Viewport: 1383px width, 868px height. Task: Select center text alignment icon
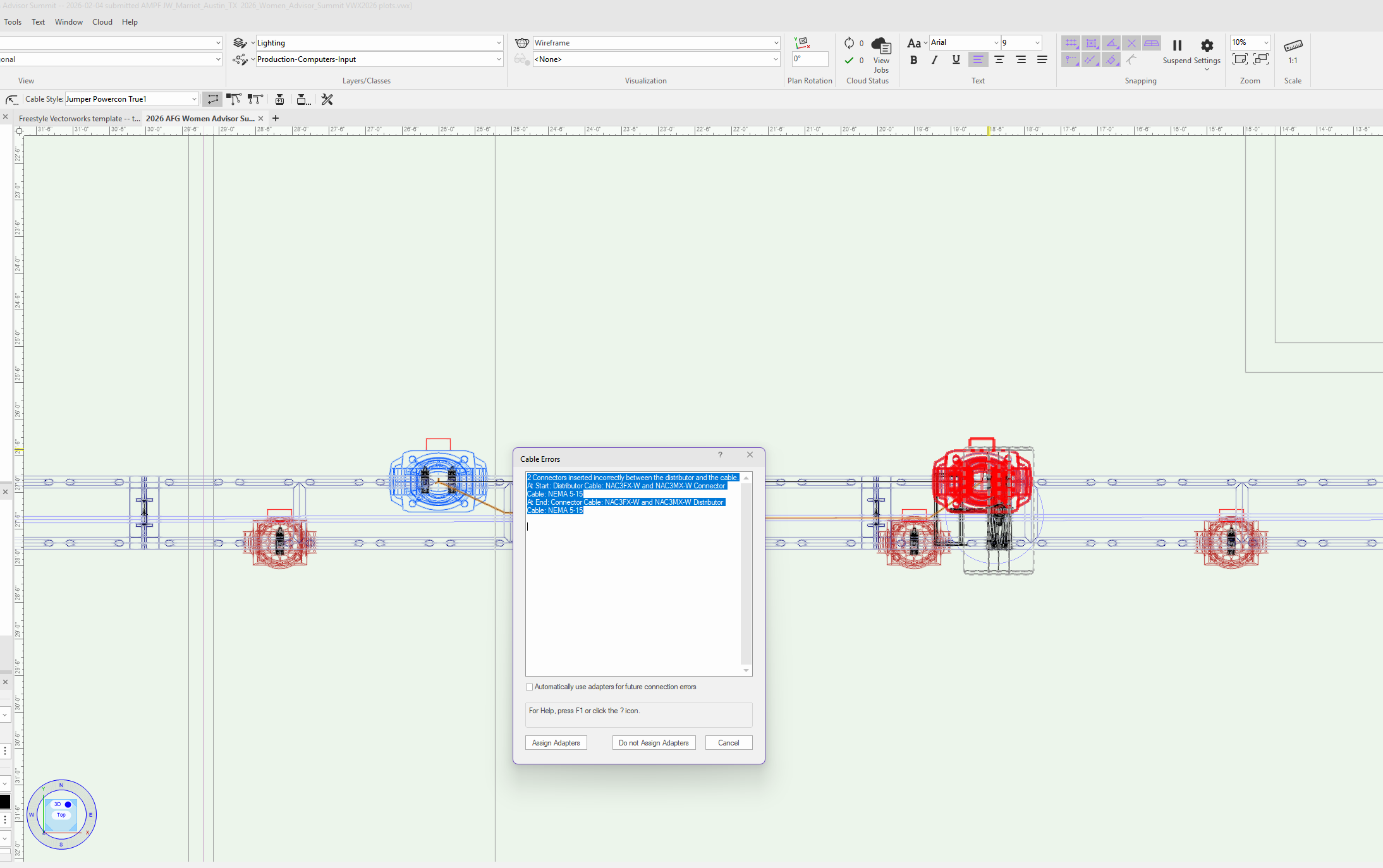coord(999,60)
